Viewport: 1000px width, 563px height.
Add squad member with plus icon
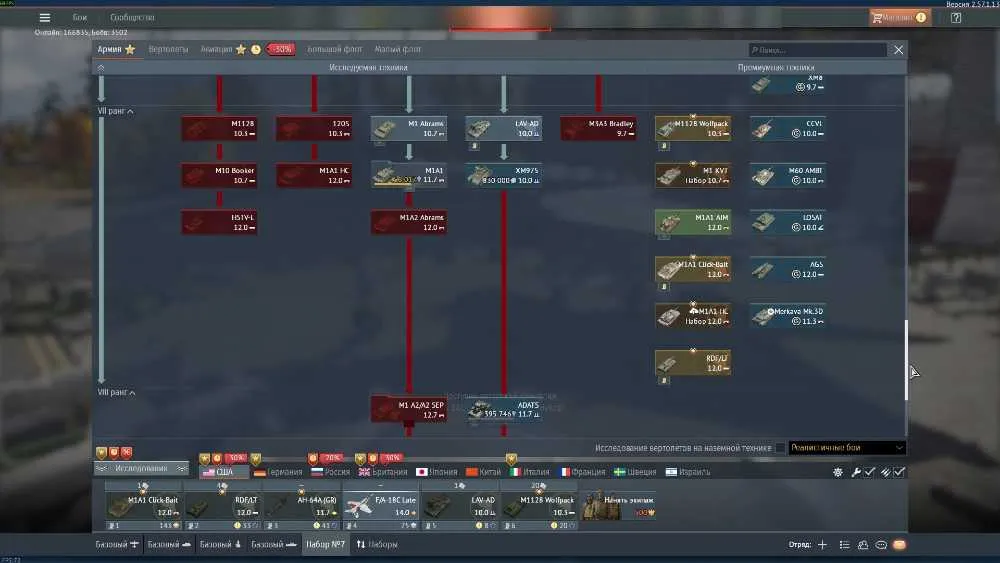coord(823,545)
